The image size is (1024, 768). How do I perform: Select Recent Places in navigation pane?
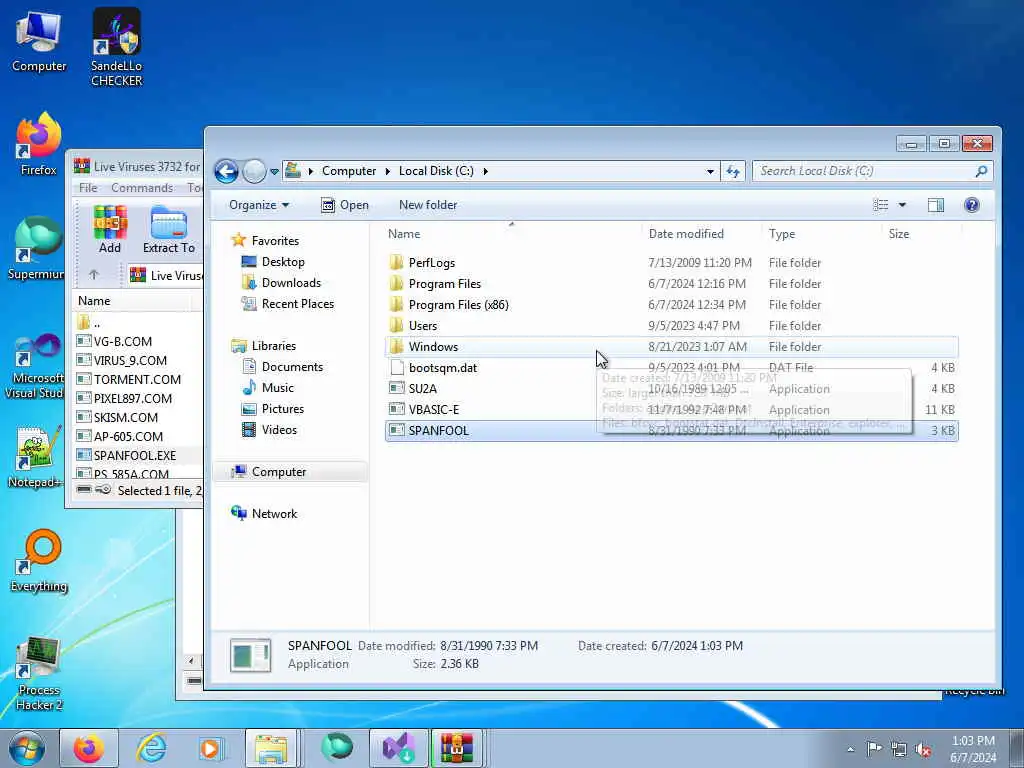pos(297,304)
